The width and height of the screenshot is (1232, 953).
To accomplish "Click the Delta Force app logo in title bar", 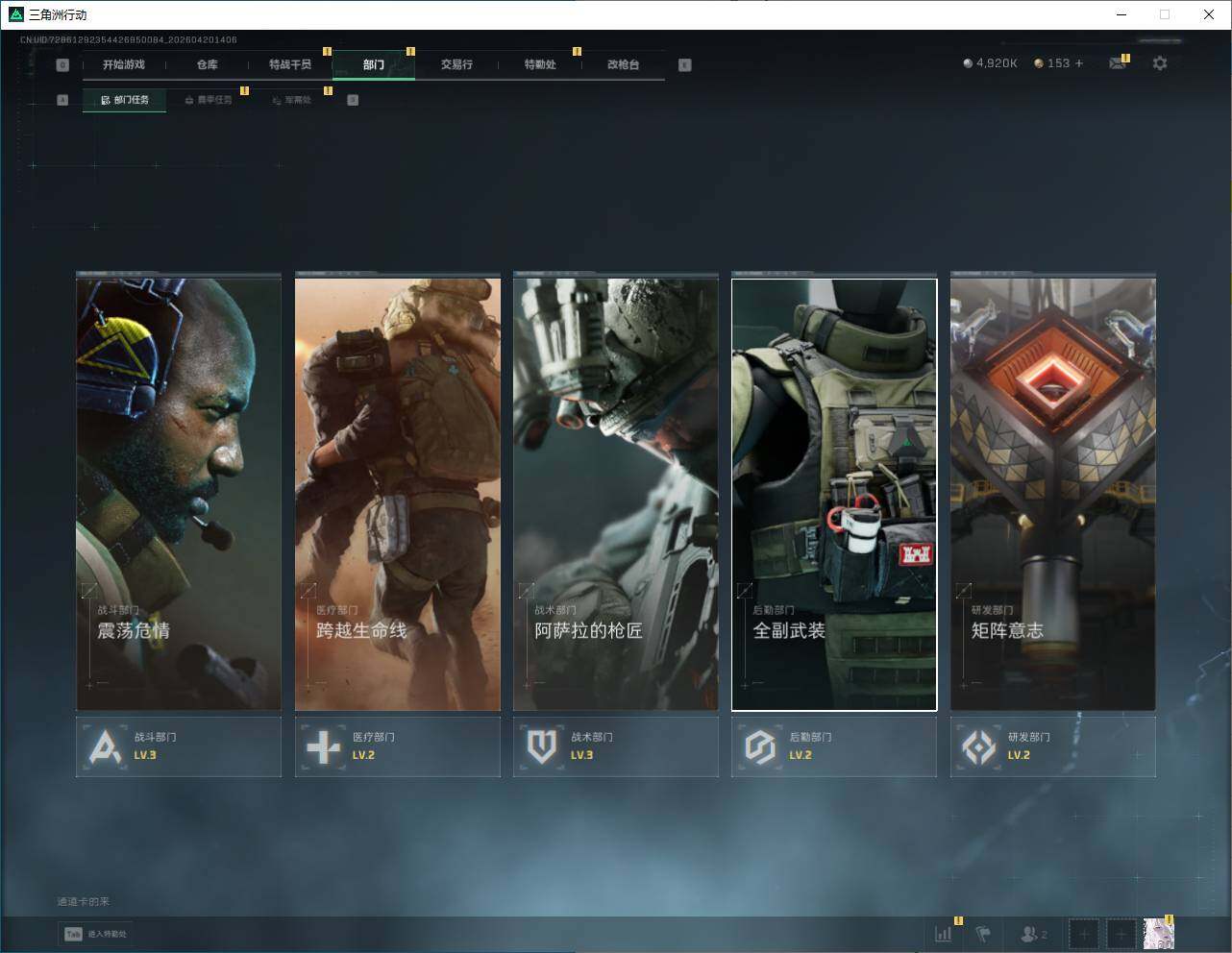I will (x=15, y=14).
